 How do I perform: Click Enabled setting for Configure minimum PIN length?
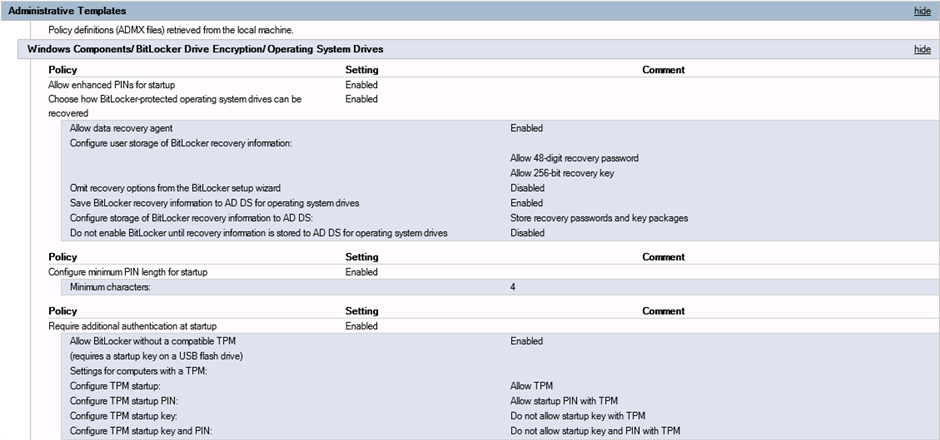361,272
